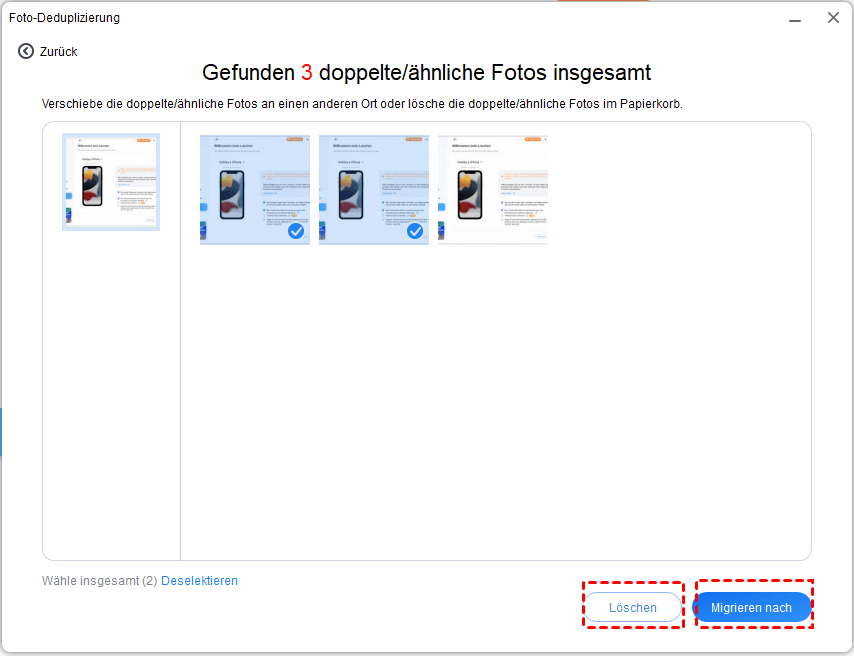This screenshot has width=854, height=656.
Task: Click the "Wähle insgesamt (2)" counter text
Action: pyautogui.click(x=99, y=580)
